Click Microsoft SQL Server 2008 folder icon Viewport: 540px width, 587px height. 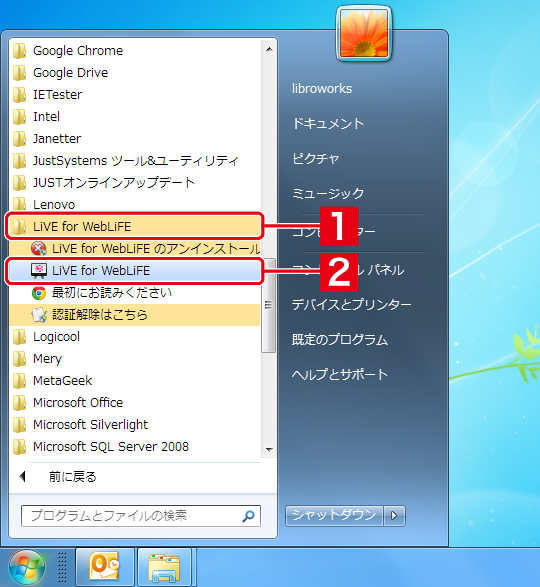pos(19,447)
